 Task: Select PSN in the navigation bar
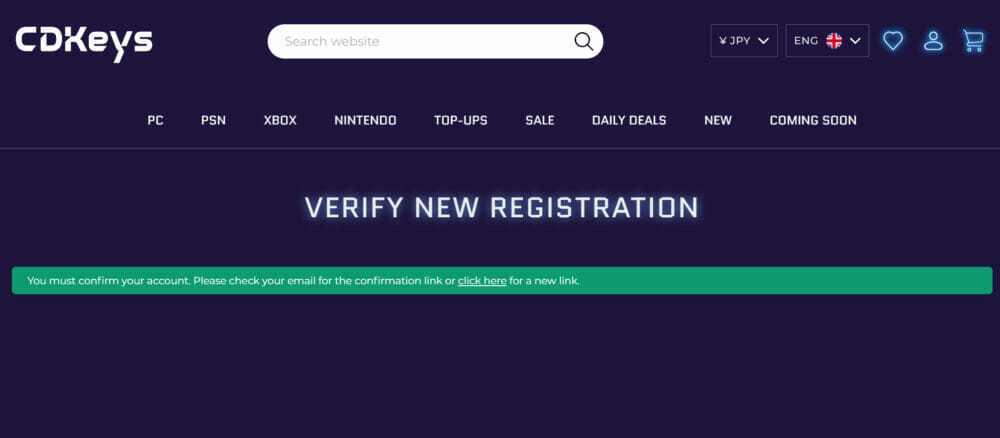pyautogui.click(x=213, y=120)
